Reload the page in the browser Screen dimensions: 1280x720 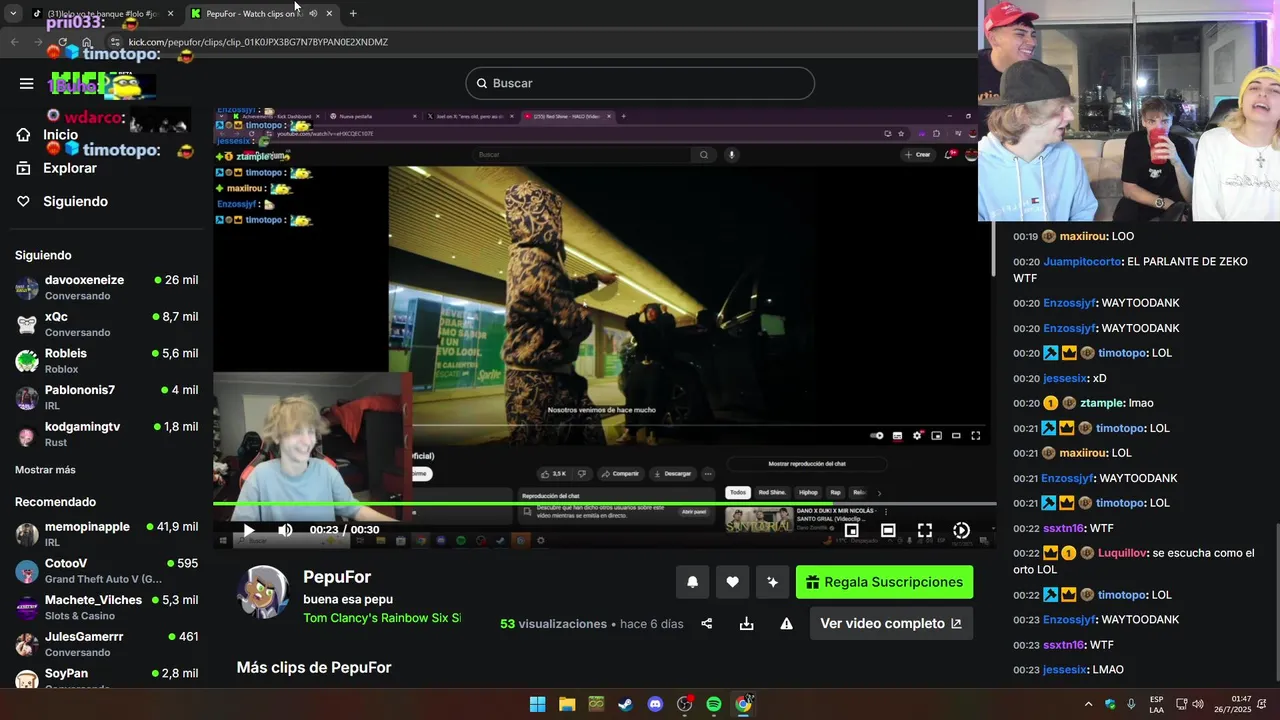tap(62, 42)
